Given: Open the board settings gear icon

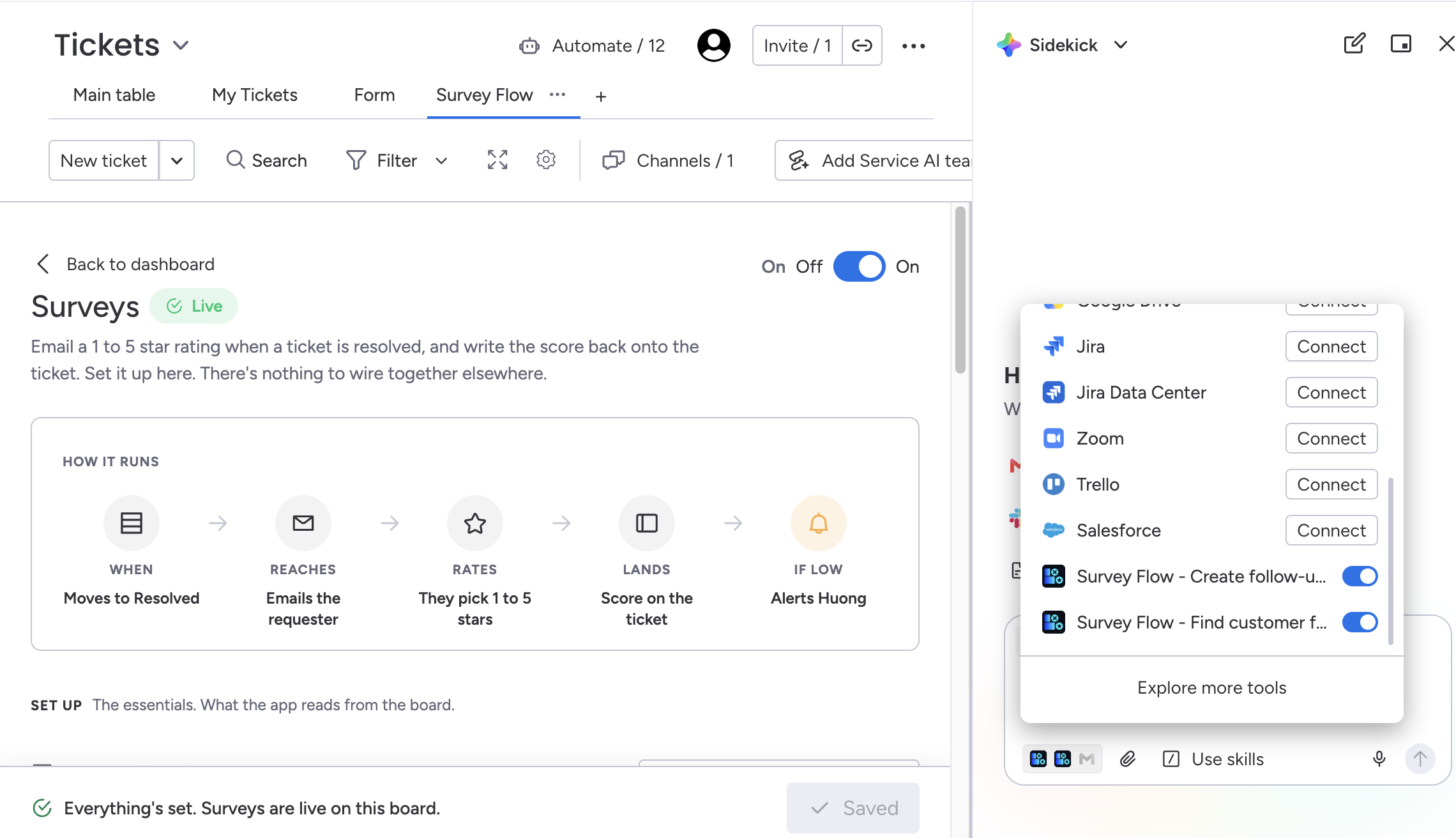Looking at the screenshot, I should [546, 160].
